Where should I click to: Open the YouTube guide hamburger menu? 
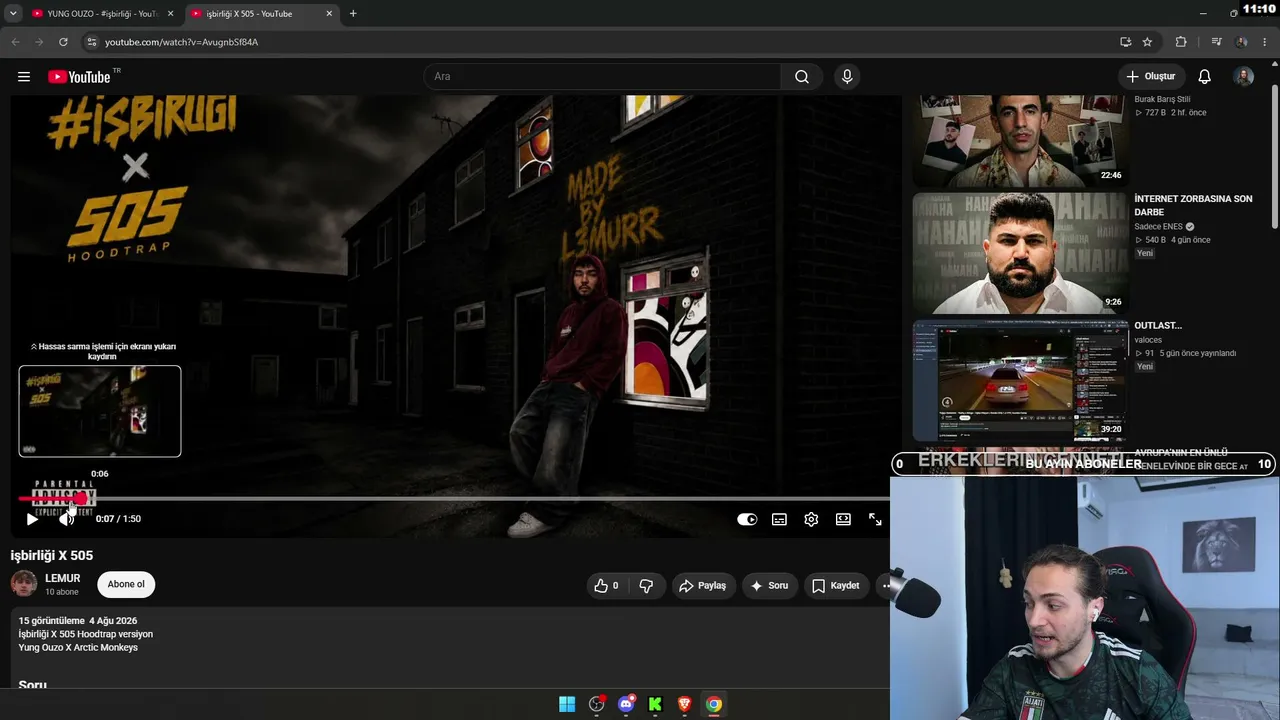[x=24, y=77]
